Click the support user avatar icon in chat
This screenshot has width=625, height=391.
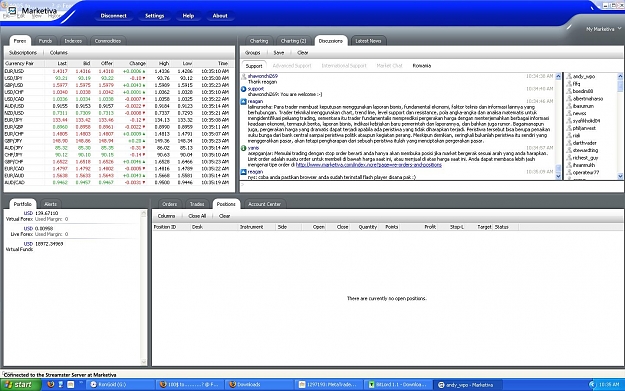pyautogui.click(x=244, y=89)
